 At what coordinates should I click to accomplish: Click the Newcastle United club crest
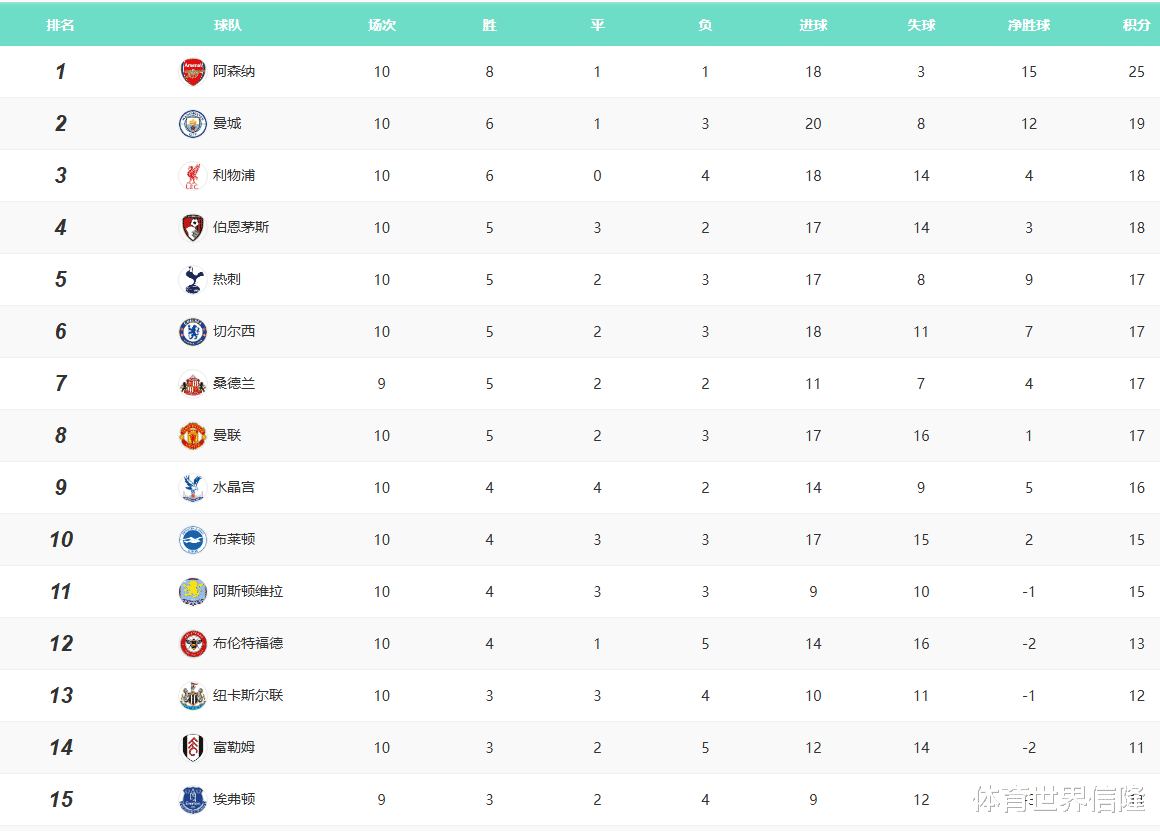click(193, 696)
